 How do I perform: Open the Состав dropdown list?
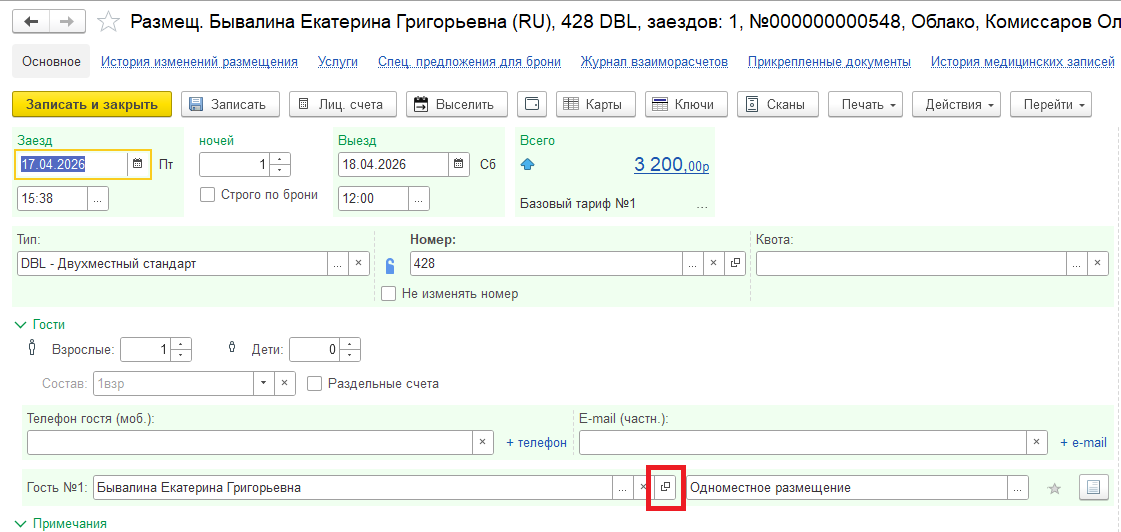(x=264, y=383)
